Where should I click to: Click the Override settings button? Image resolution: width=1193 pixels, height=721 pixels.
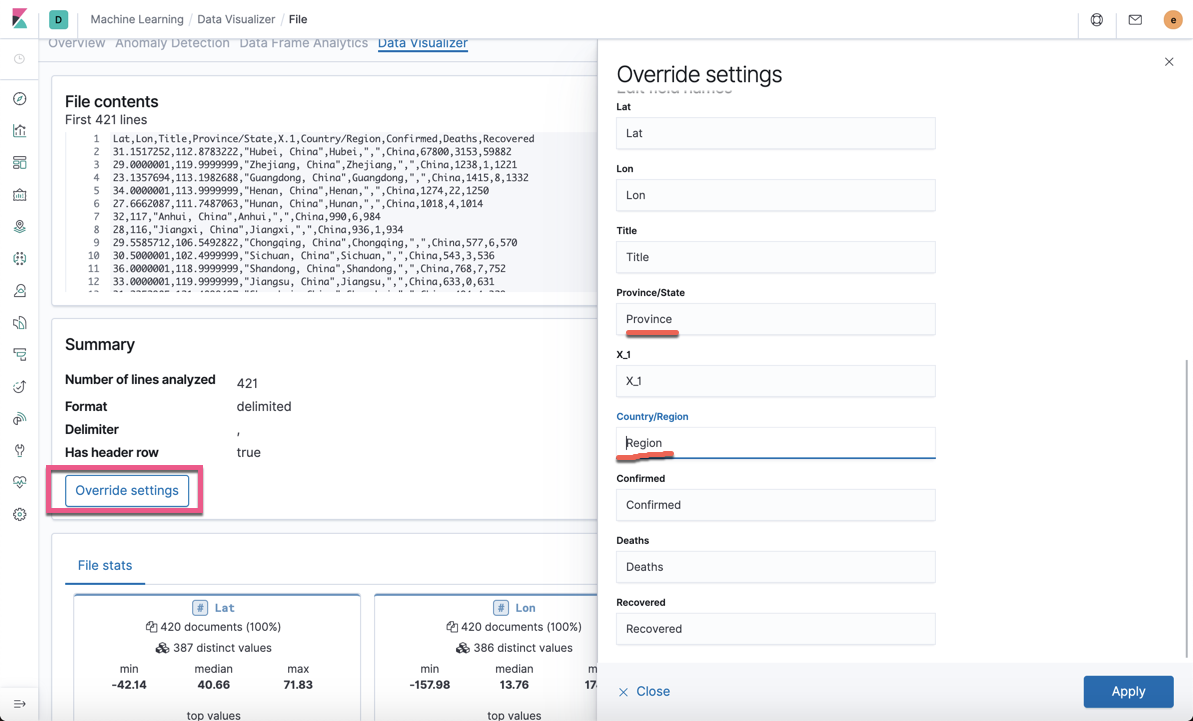point(126,490)
